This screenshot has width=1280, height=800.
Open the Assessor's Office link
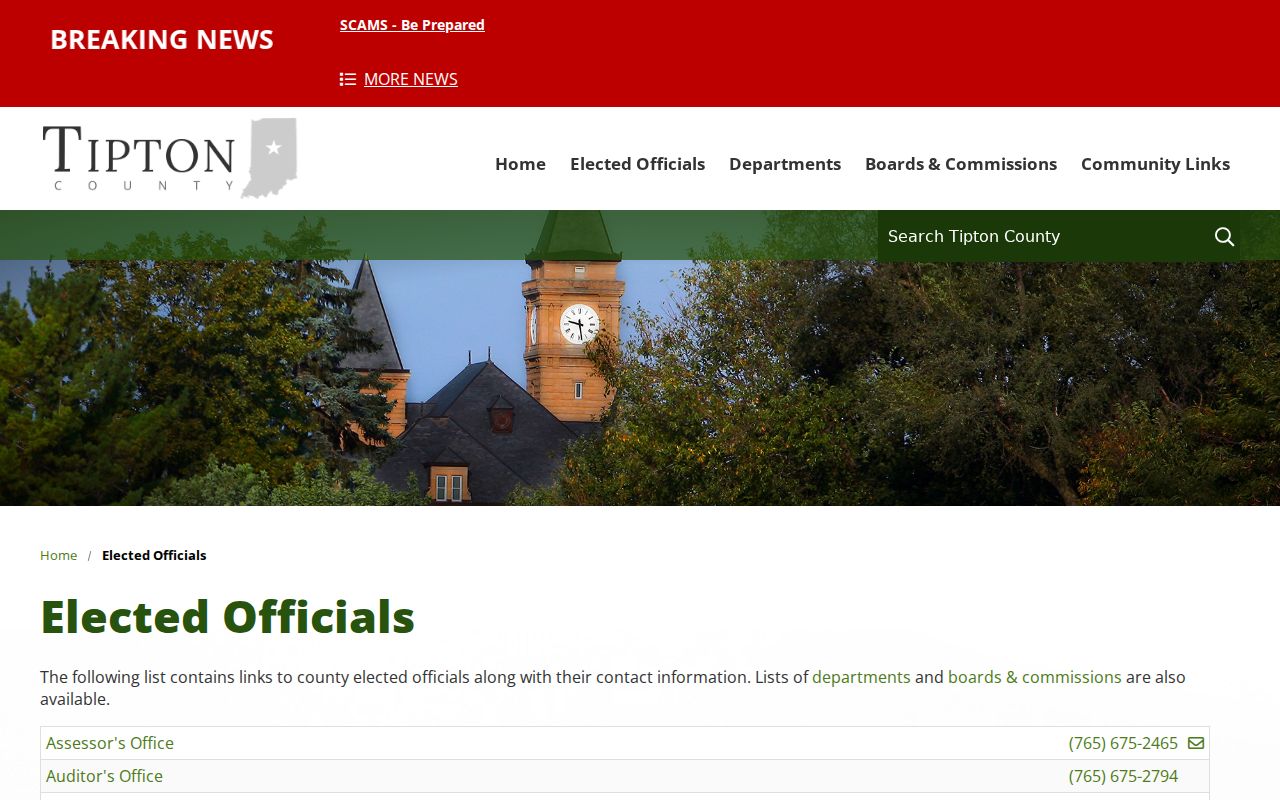[x=110, y=743]
